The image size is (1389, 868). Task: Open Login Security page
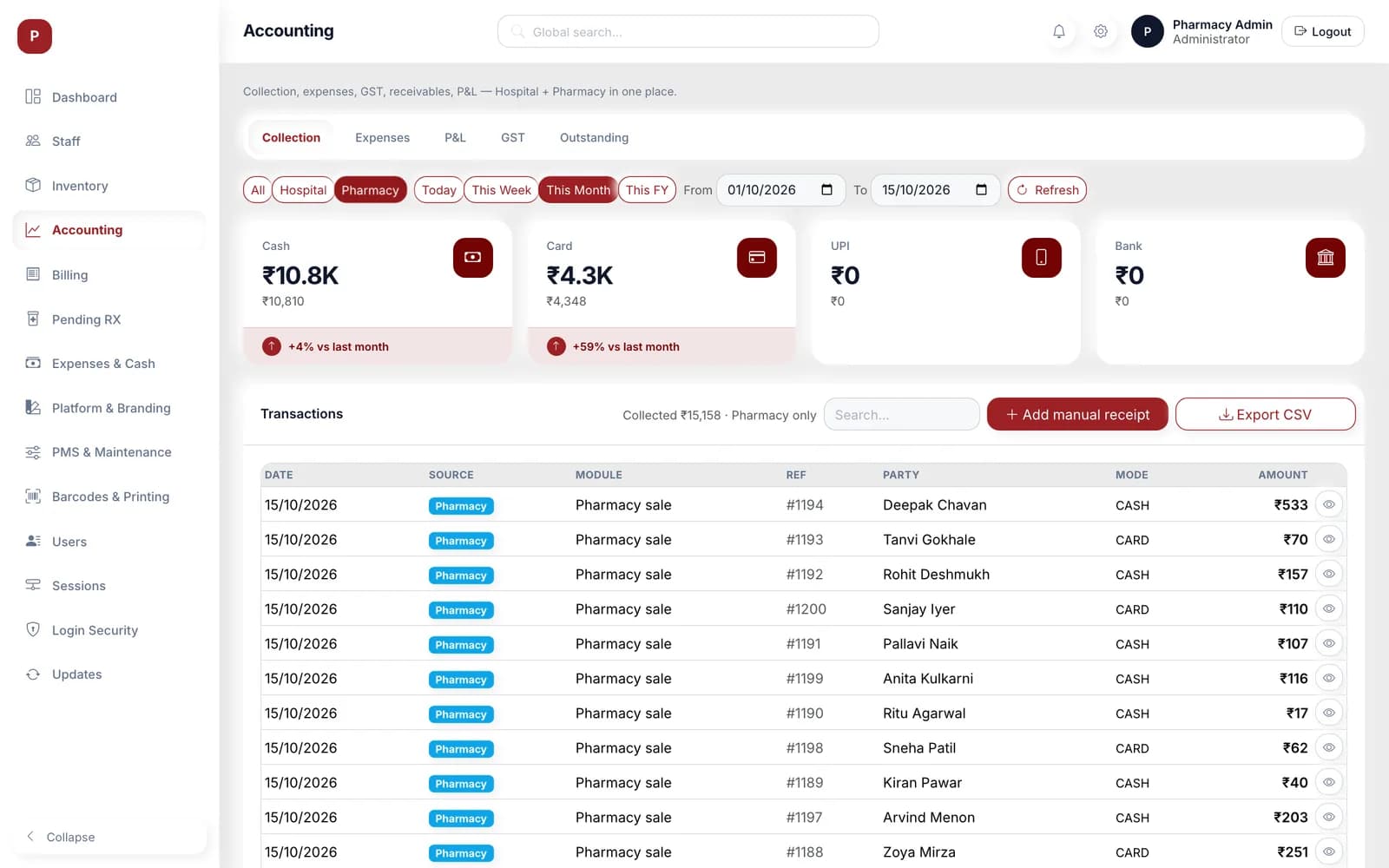[x=109, y=630]
